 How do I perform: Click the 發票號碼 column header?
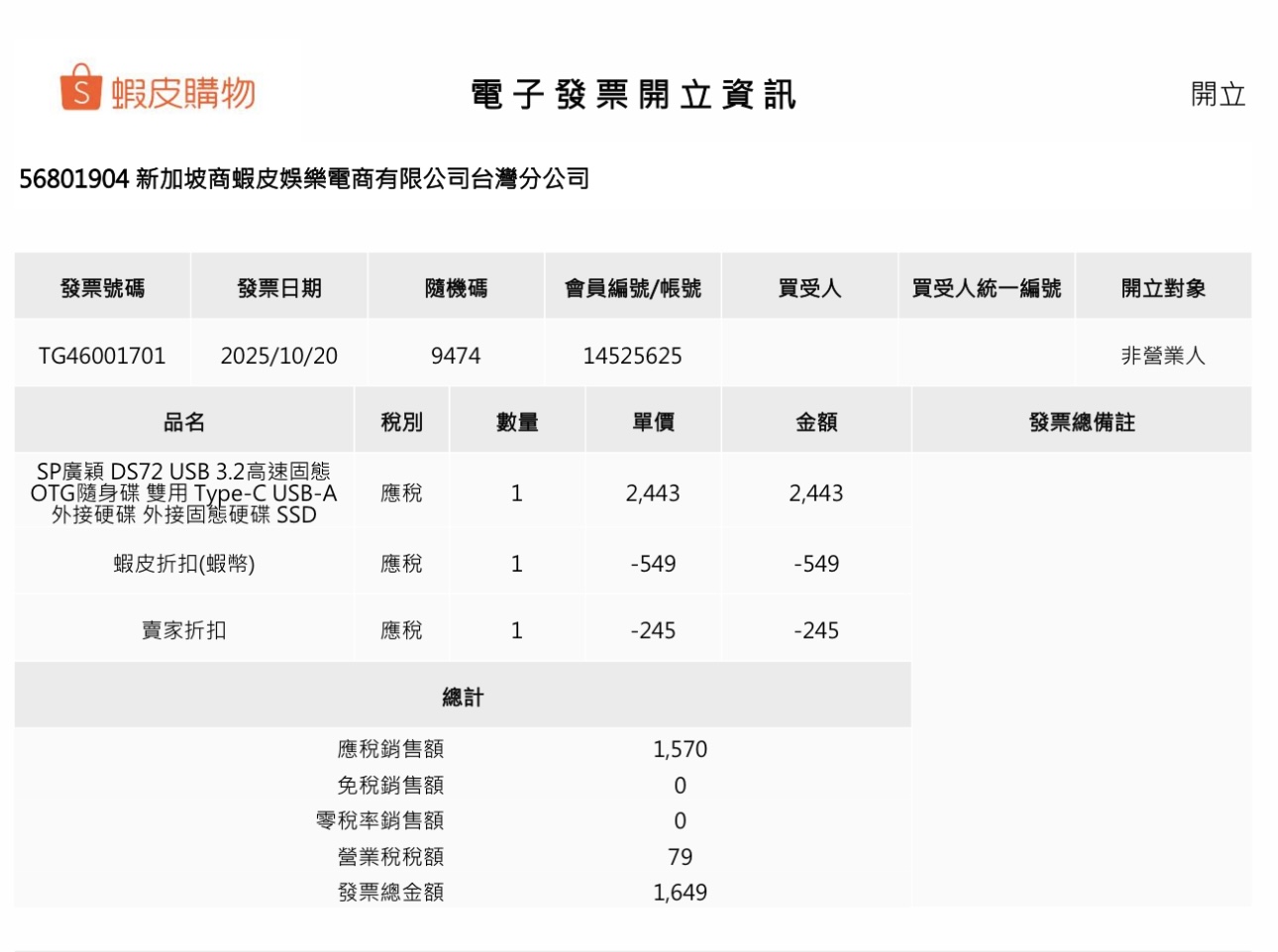coord(102,288)
